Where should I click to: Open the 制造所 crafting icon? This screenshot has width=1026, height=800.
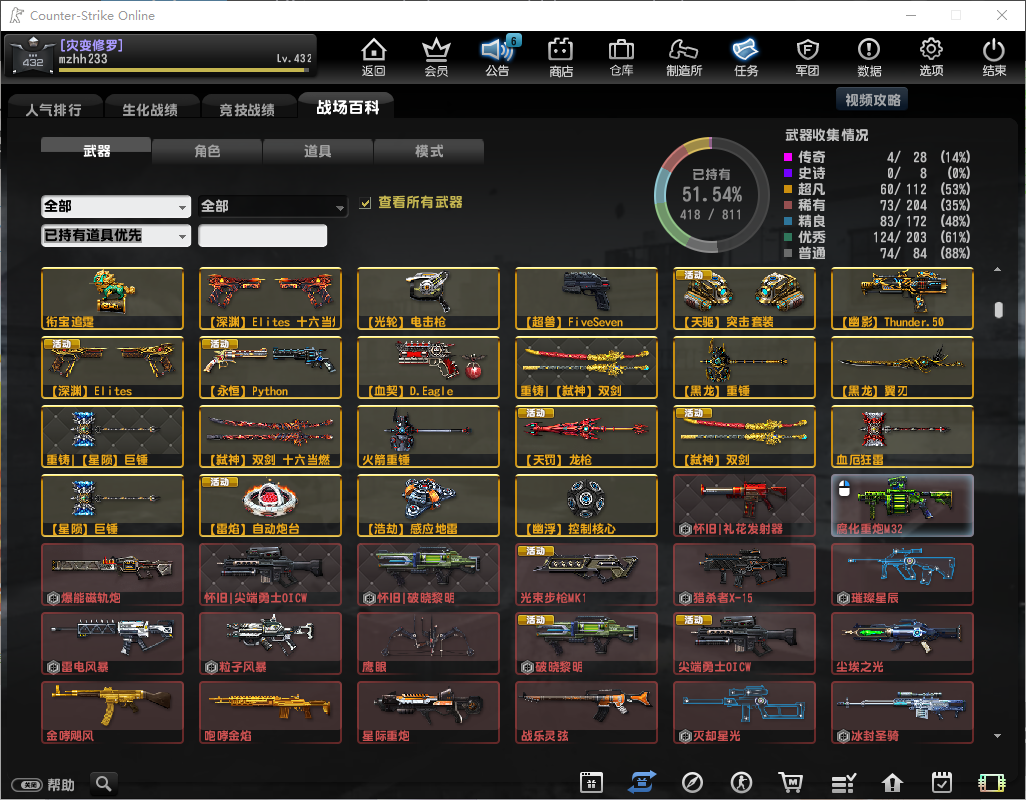684,57
